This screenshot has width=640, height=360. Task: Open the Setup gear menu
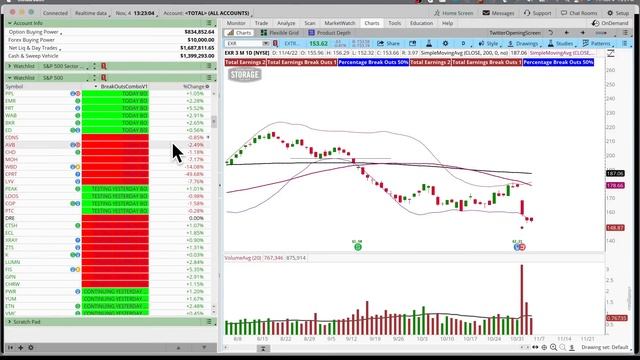point(618,13)
